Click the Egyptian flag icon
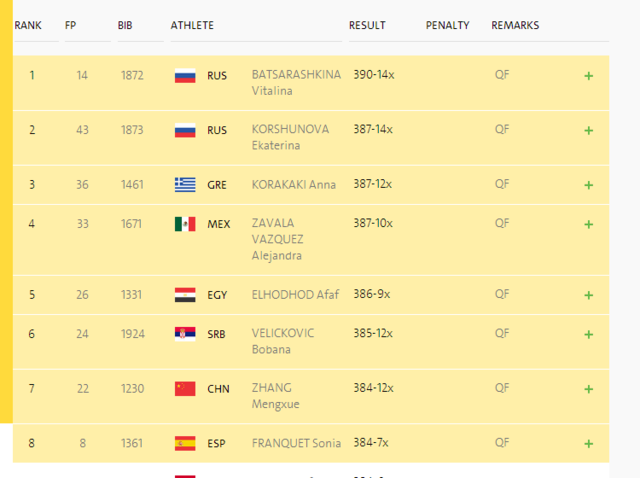640x478 pixels. tap(185, 295)
